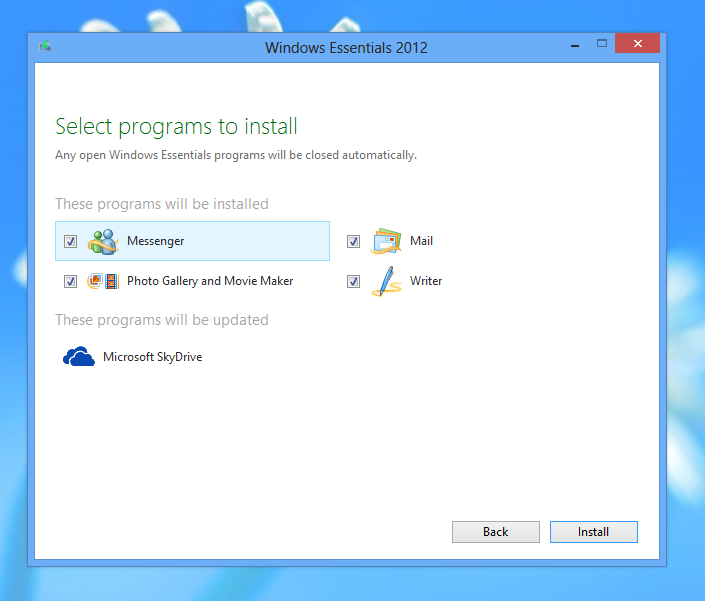Click the 'Windows Essentials 2012' title text
705x601 pixels.
[x=346, y=48]
